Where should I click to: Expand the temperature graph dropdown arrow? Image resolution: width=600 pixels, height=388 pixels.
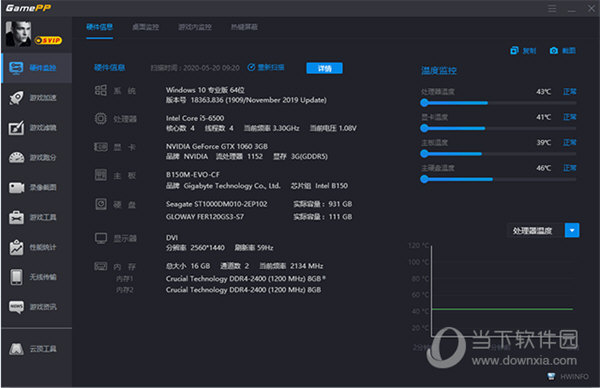coord(572,230)
